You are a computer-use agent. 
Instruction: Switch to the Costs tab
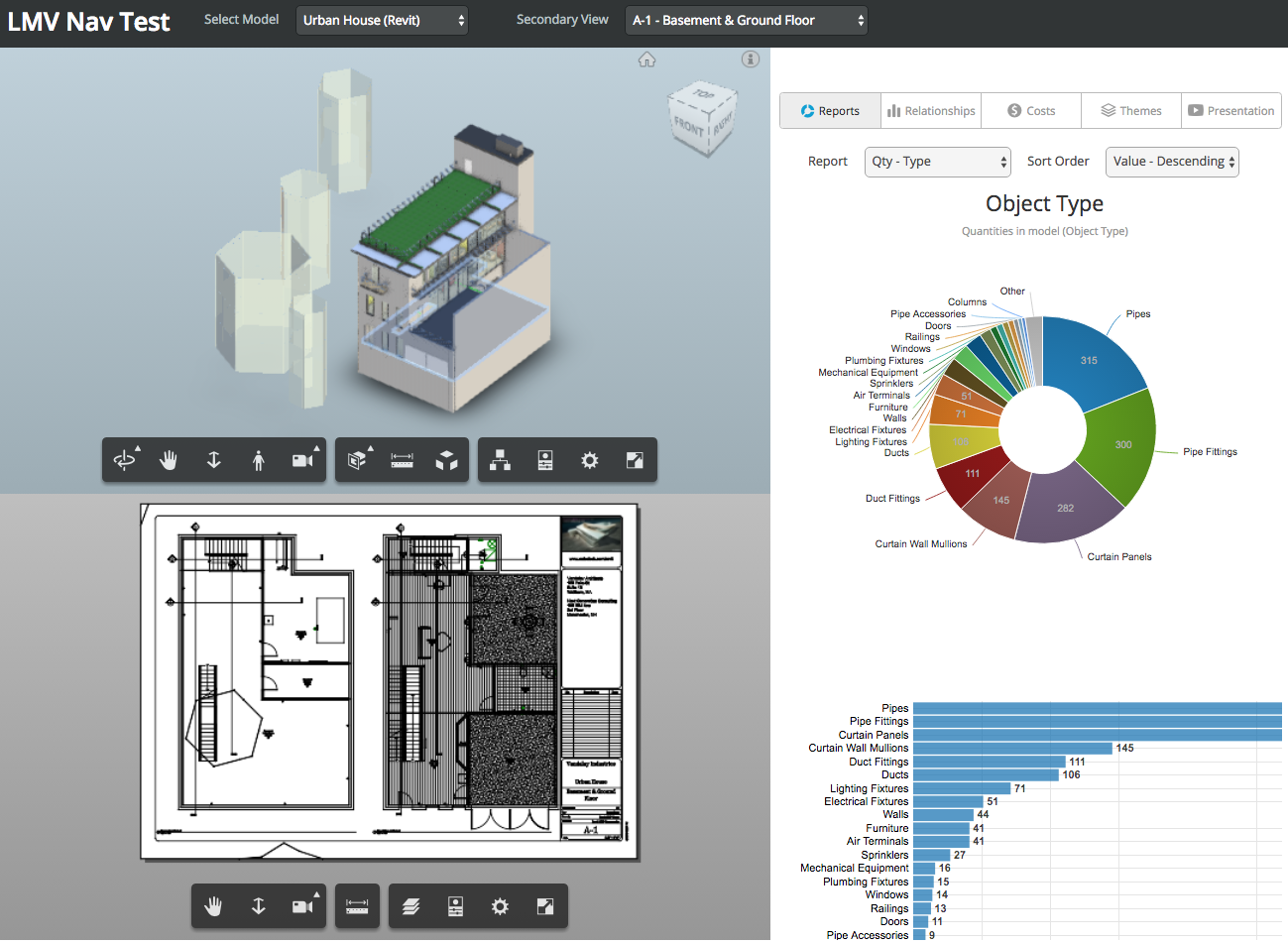1030,110
